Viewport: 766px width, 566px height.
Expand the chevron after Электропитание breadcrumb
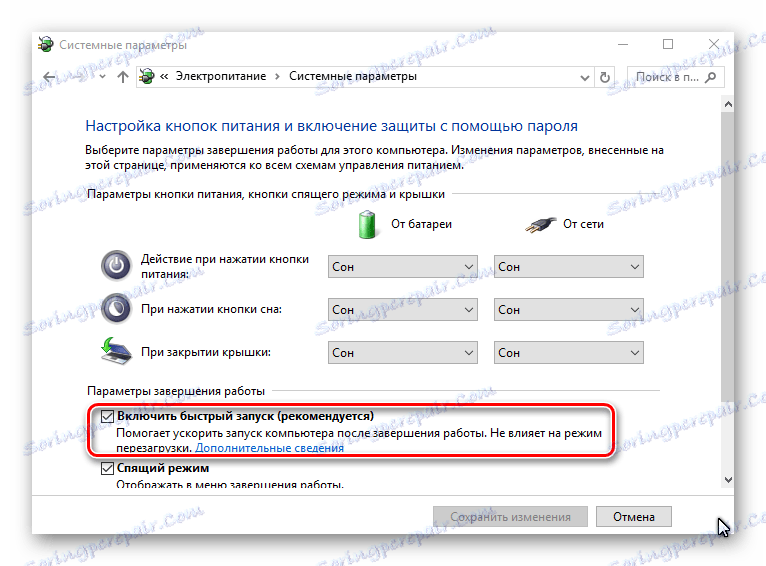[x=277, y=77]
